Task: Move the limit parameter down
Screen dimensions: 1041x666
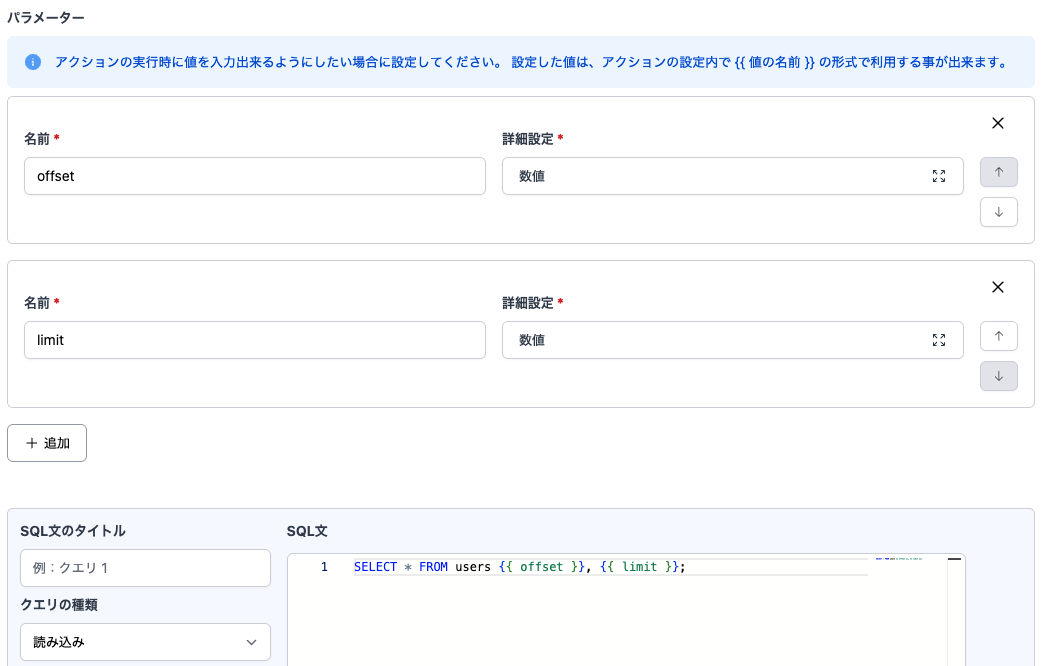Action: point(999,376)
